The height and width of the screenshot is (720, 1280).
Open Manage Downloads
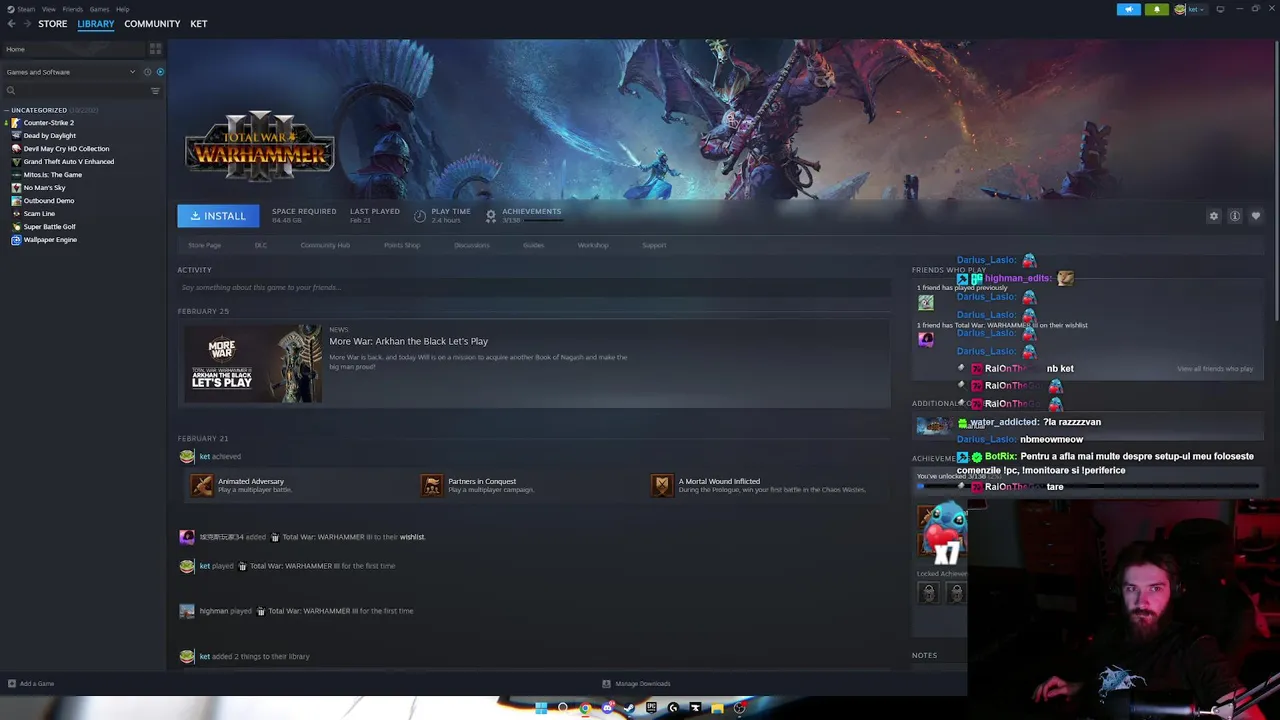click(636, 684)
